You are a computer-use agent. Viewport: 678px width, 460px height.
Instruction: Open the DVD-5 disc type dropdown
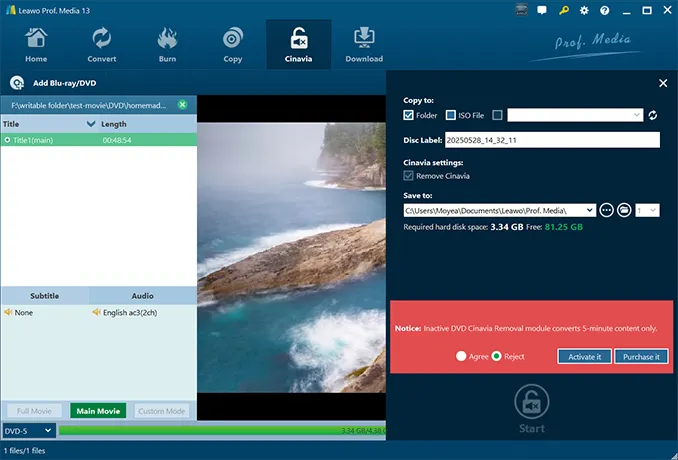click(28, 431)
